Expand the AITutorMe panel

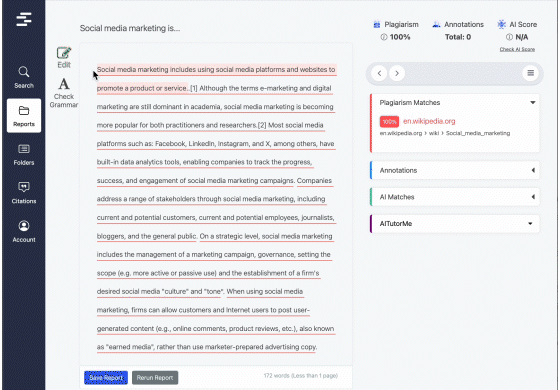530,224
